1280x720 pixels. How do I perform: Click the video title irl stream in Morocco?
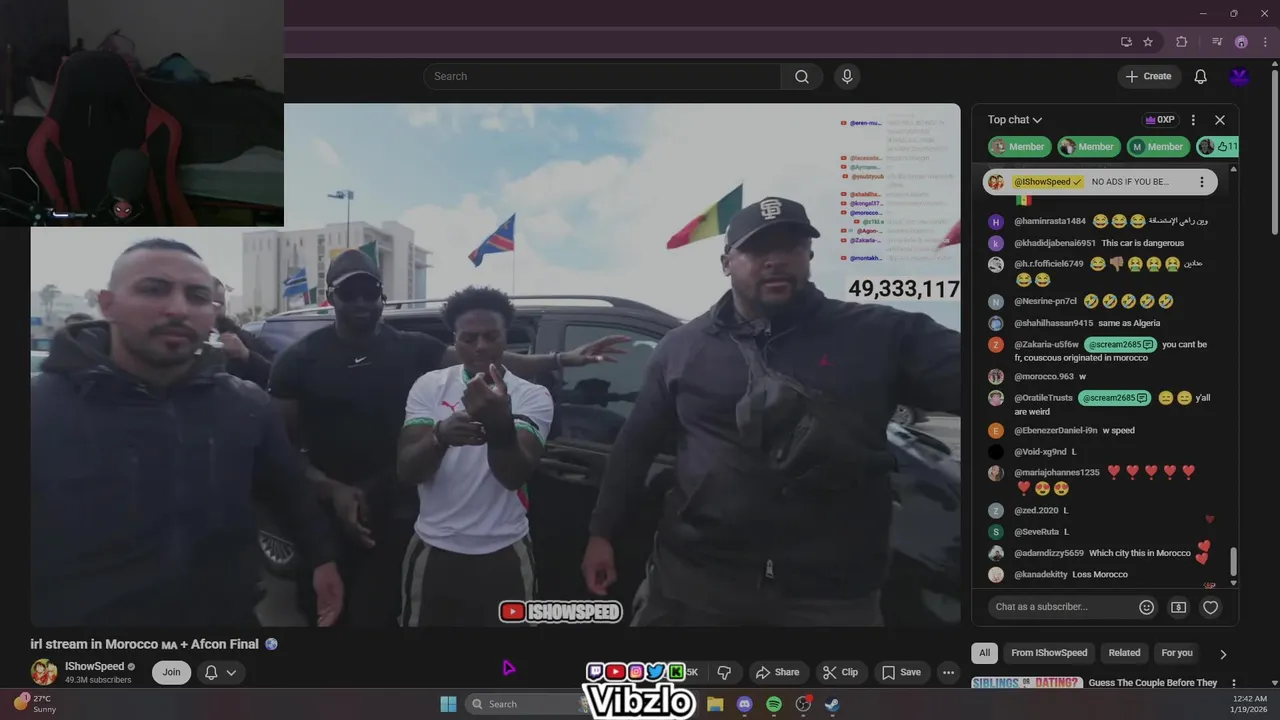[144, 644]
